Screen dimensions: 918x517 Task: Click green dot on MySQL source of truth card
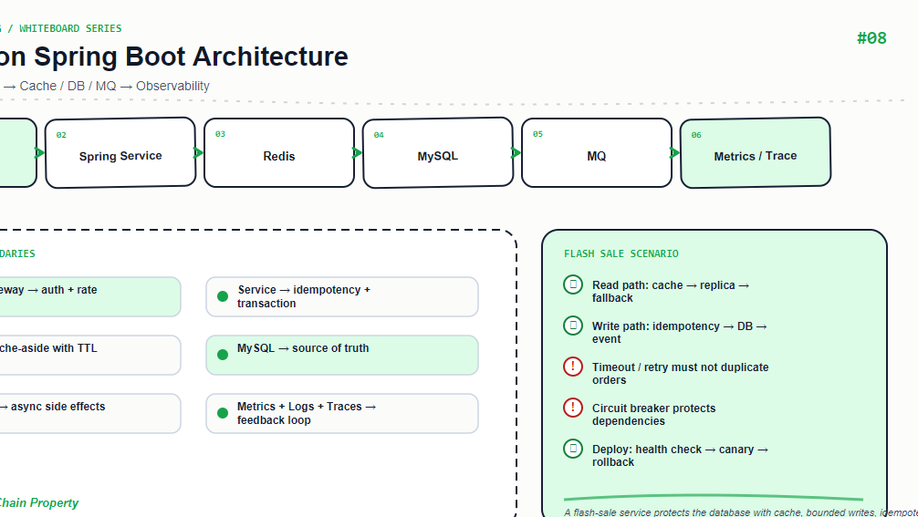222,355
